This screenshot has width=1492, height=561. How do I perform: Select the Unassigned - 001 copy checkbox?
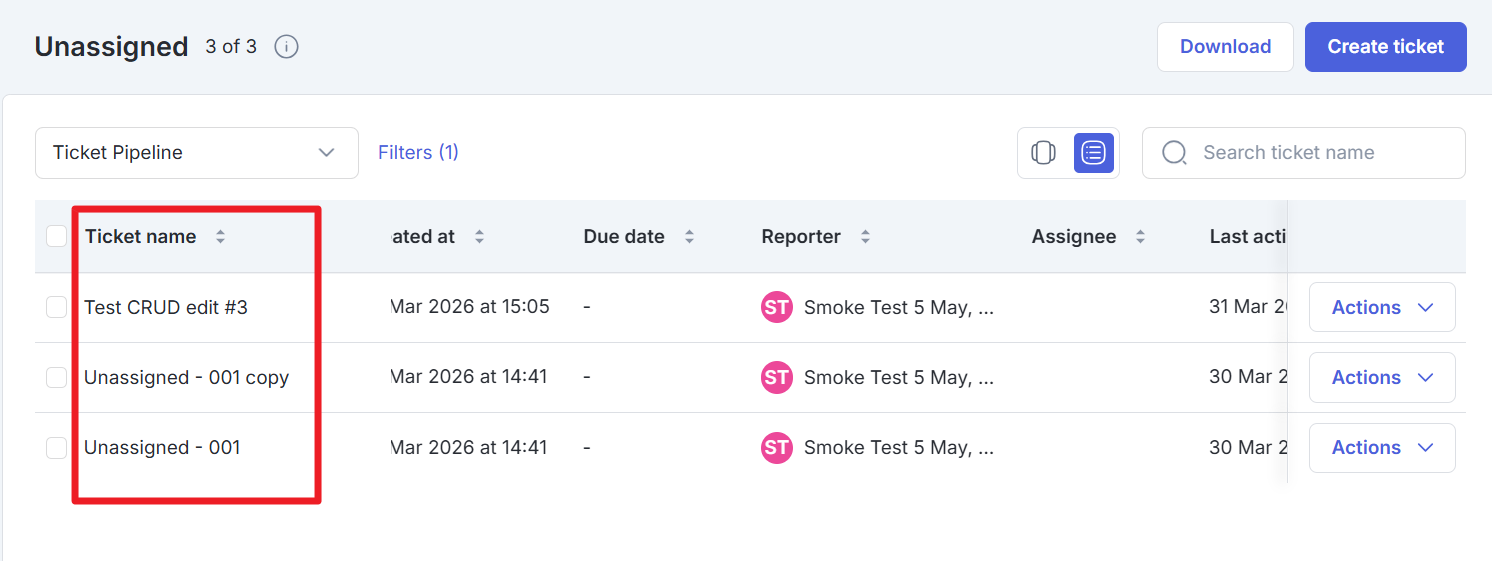pyautogui.click(x=57, y=378)
